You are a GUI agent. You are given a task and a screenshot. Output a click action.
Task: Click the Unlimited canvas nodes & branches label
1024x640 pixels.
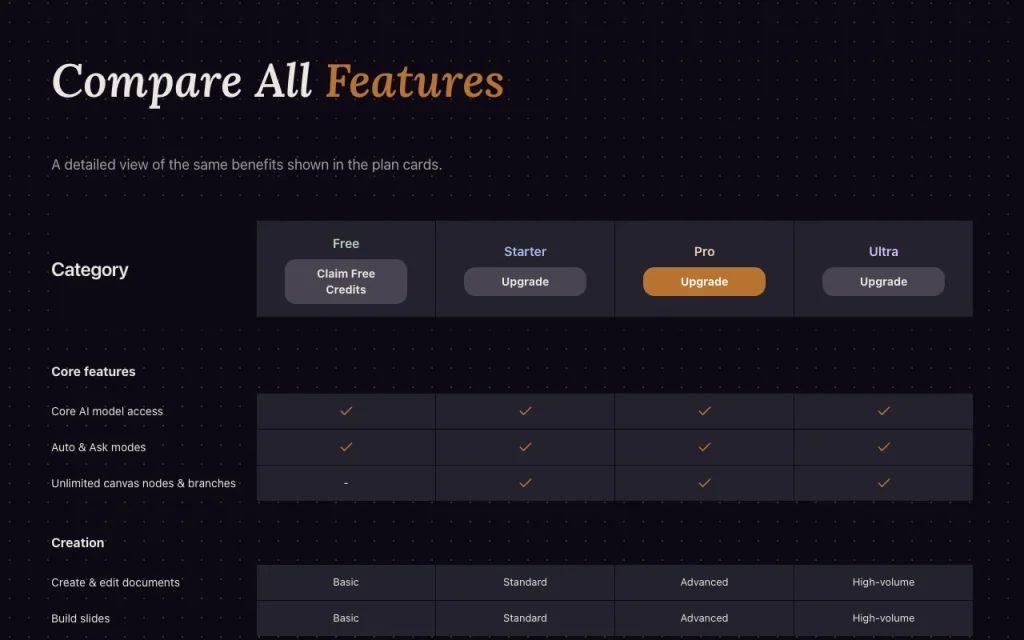pyautogui.click(x=144, y=483)
